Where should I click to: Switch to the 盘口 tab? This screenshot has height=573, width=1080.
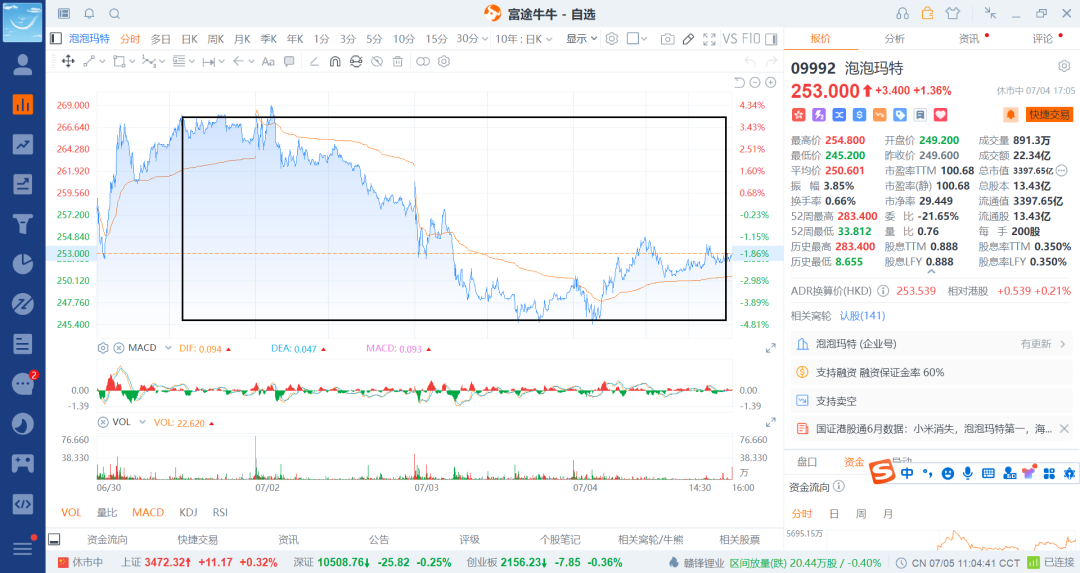tap(807, 461)
